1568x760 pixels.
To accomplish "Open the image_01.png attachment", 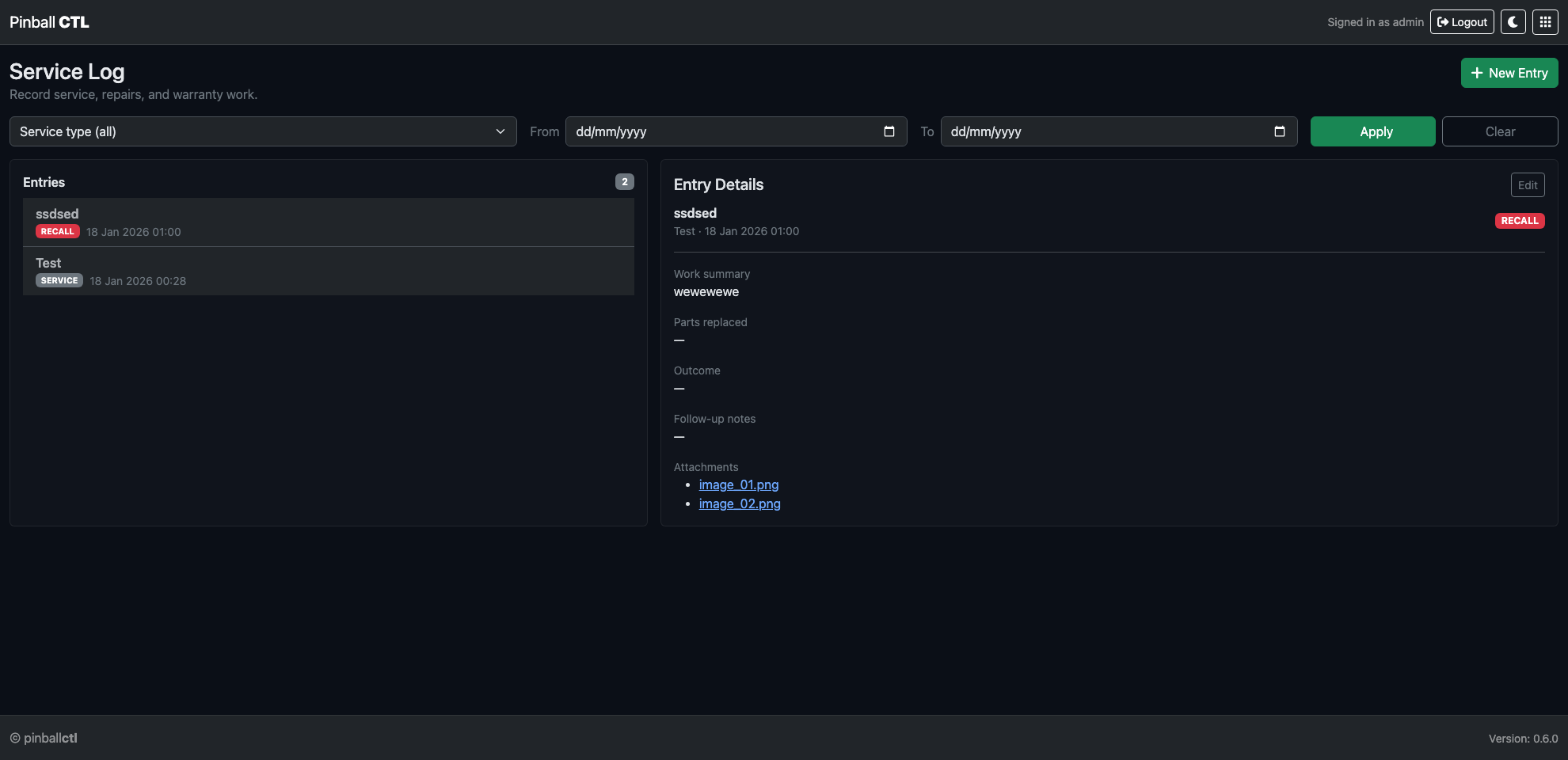I will point(738,484).
